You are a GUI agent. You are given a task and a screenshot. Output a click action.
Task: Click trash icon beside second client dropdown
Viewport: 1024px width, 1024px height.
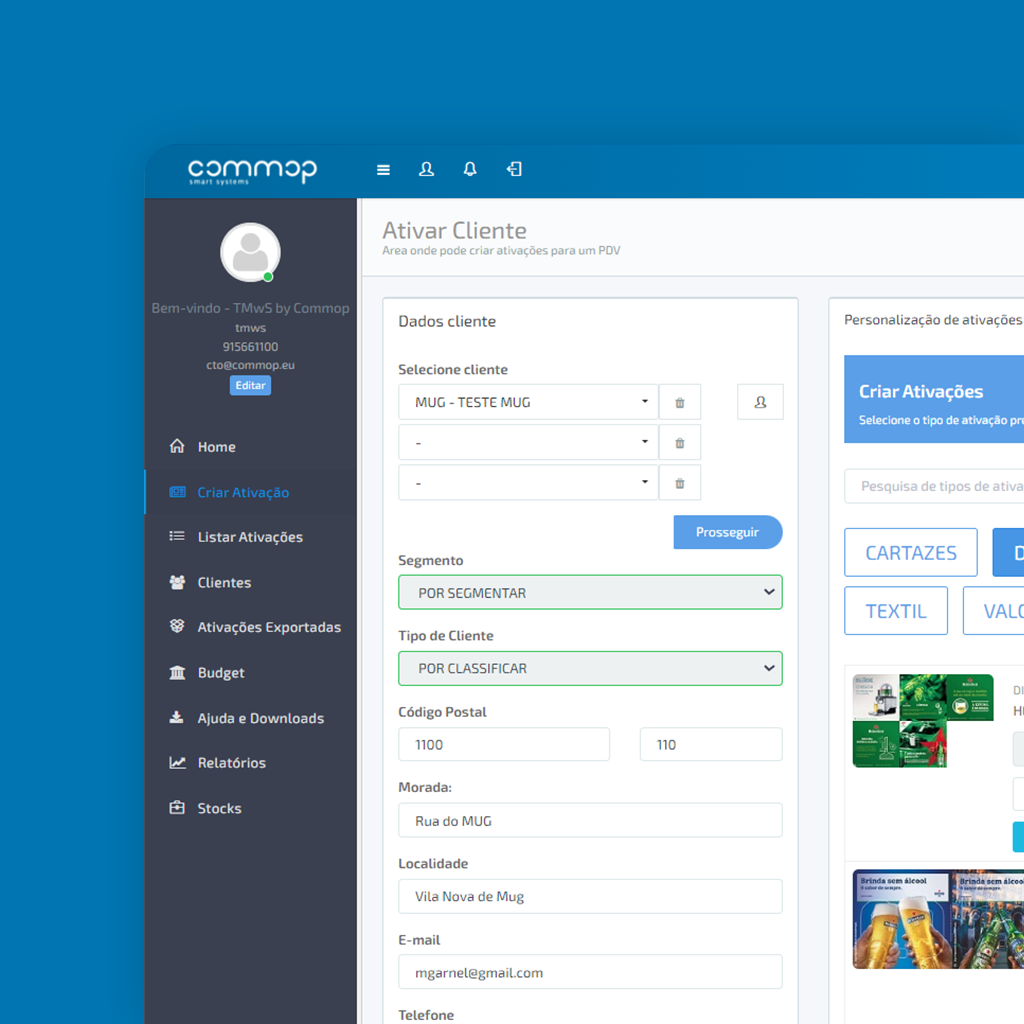(680, 443)
